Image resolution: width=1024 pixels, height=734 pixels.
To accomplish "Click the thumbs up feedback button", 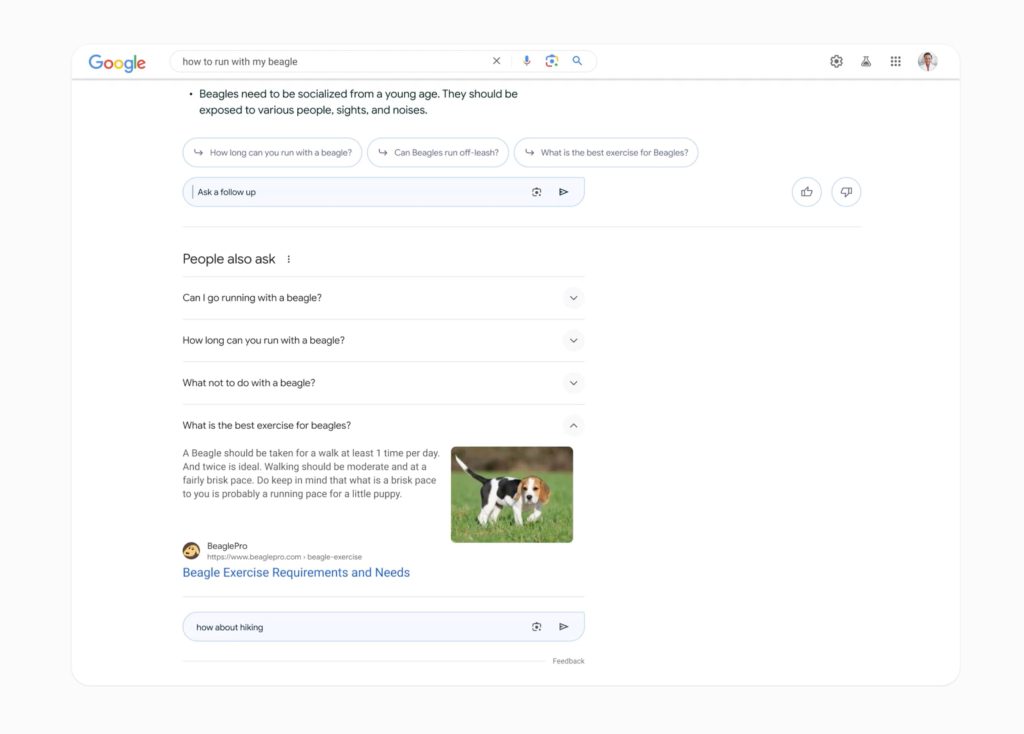I will click(806, 192).
